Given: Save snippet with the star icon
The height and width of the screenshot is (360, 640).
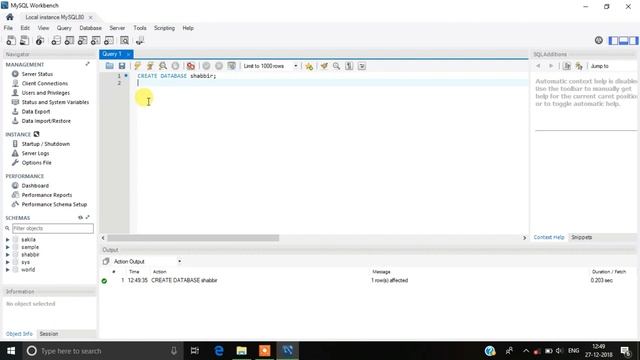Looking at the screenshot, I should [309, 66].
